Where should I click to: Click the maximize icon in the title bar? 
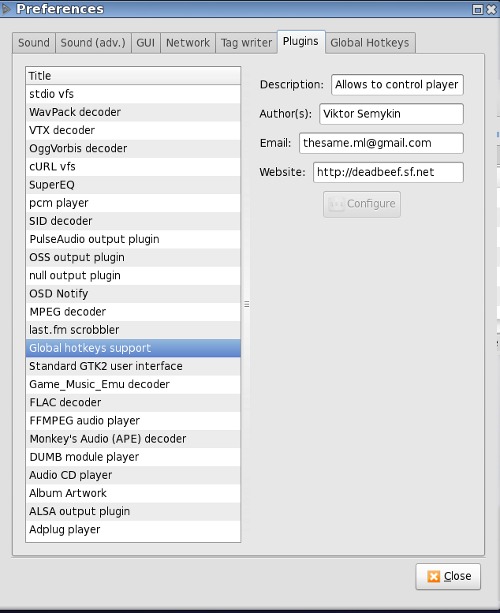click(x=477, y=9)
